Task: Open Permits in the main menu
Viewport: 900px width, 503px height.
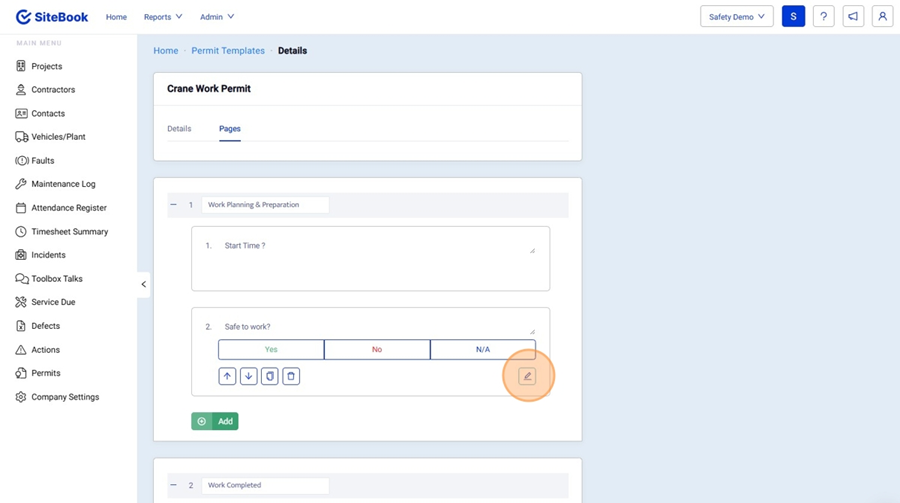Action: point(46,373)
